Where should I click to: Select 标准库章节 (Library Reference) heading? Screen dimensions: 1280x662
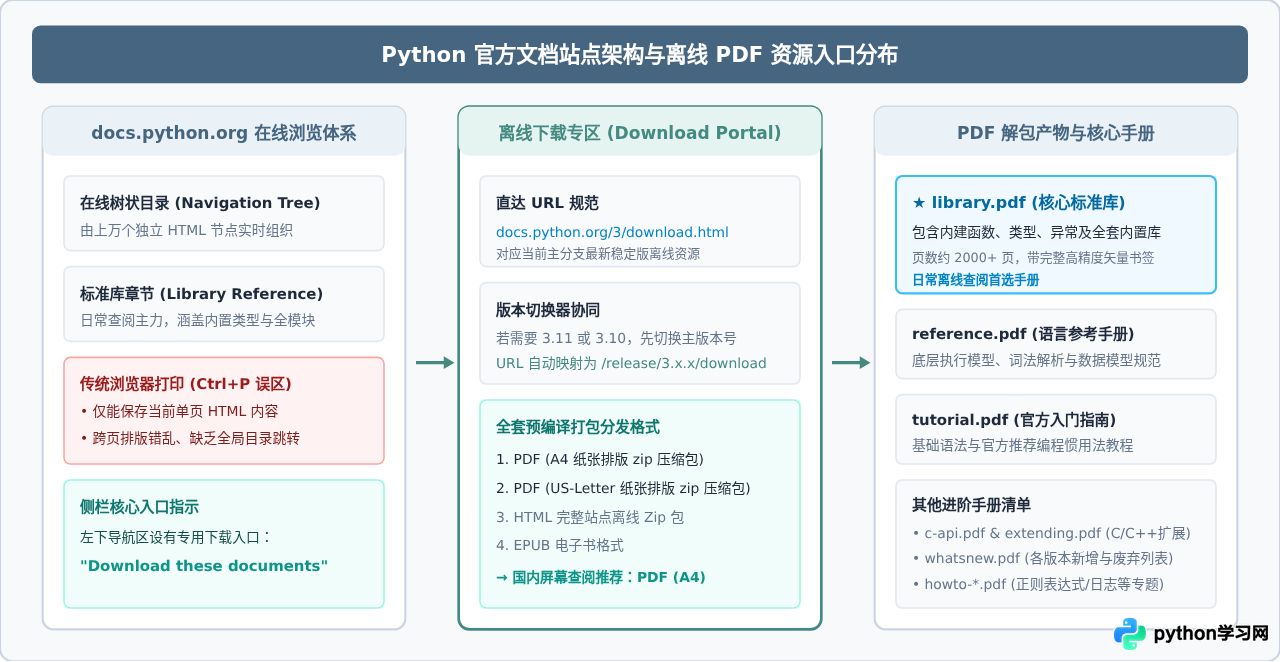201,294
